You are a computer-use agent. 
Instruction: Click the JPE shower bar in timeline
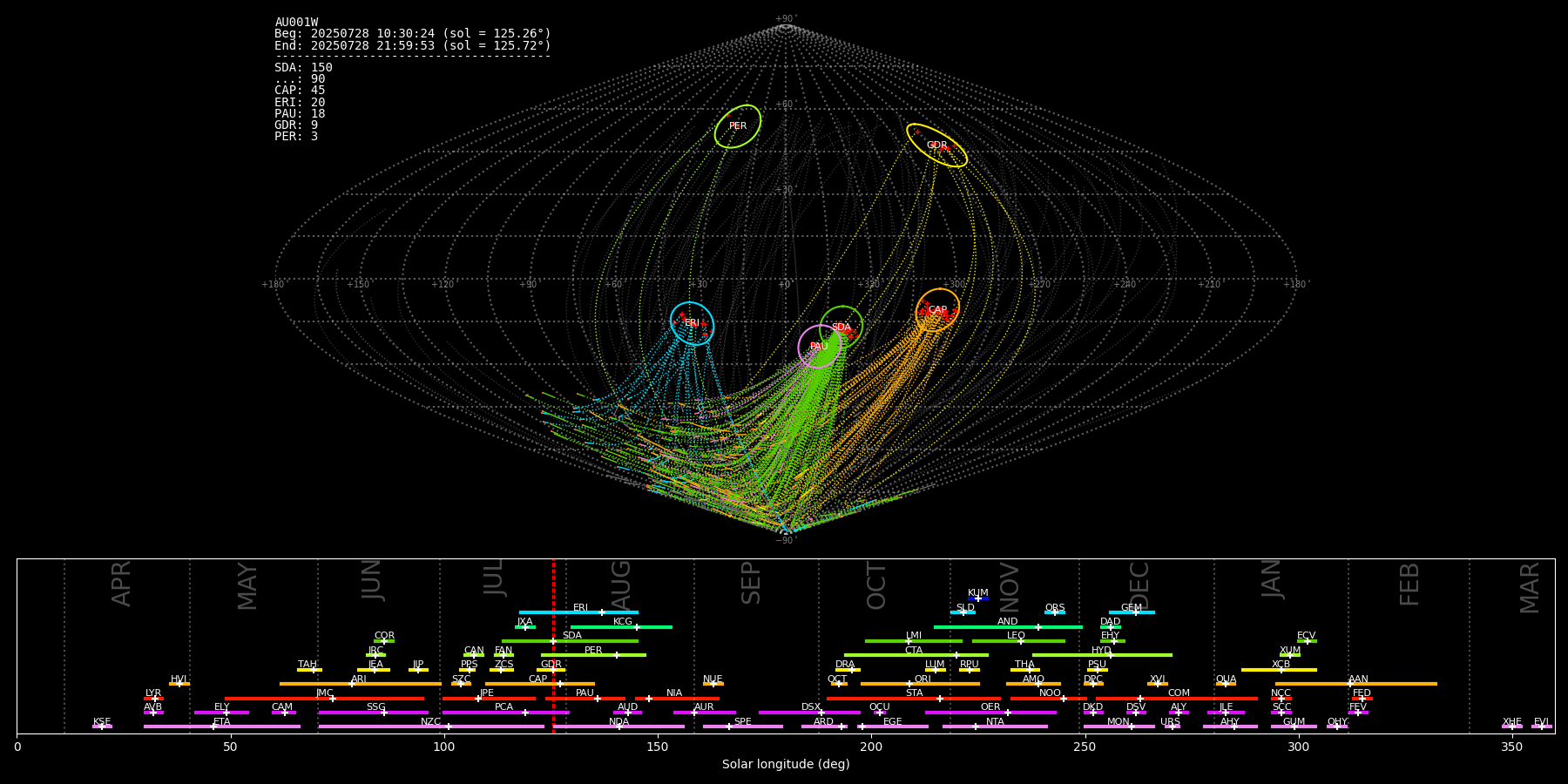tap(489, 699)
